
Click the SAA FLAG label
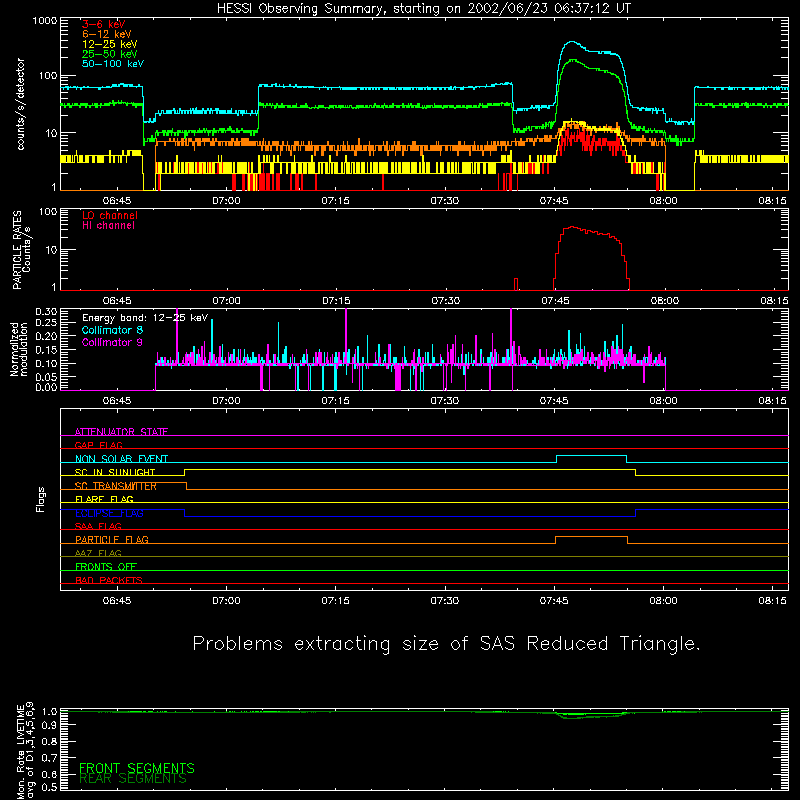(x=98, y=526)
